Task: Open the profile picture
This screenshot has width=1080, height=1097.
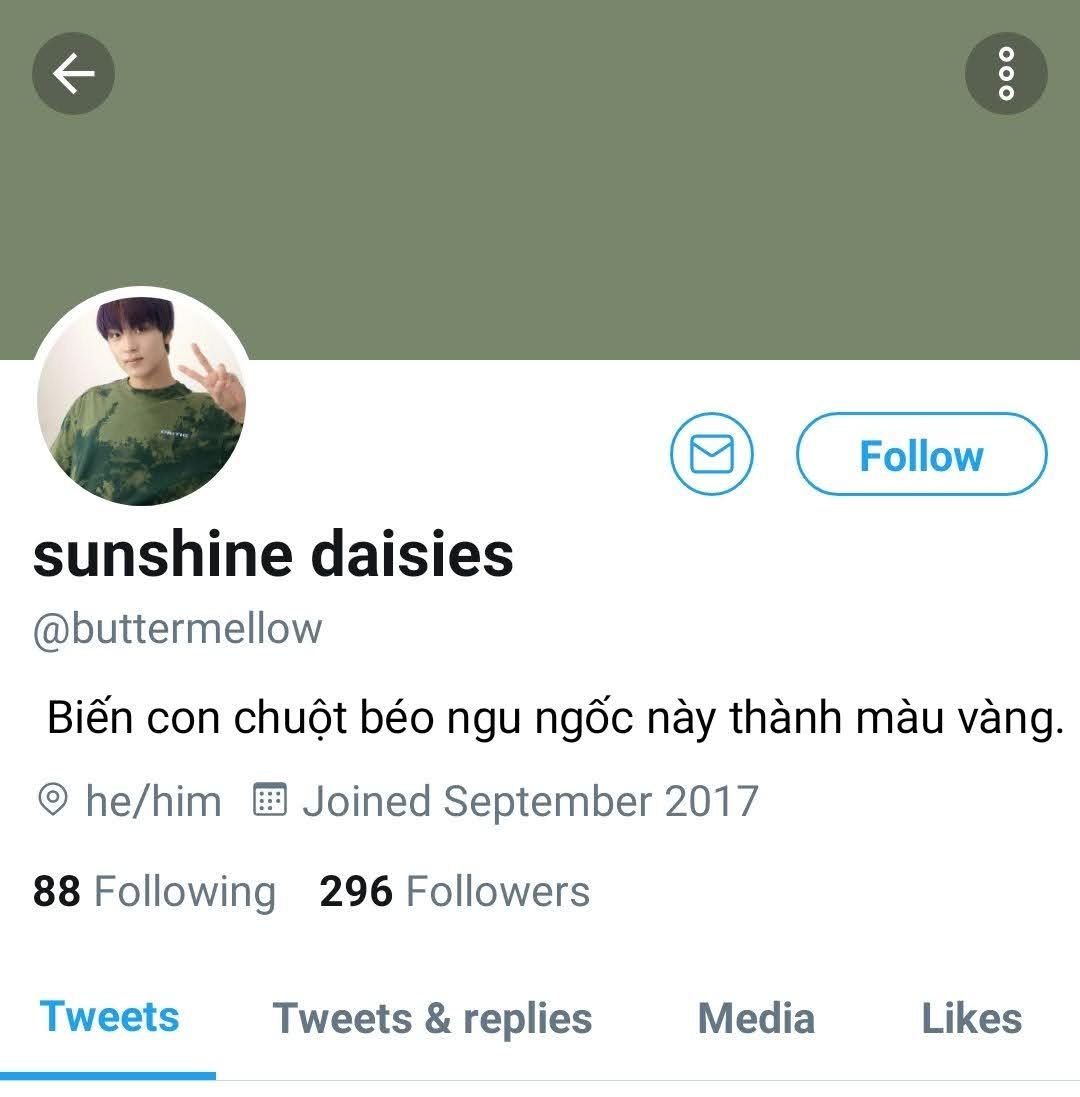Action: 141,397
